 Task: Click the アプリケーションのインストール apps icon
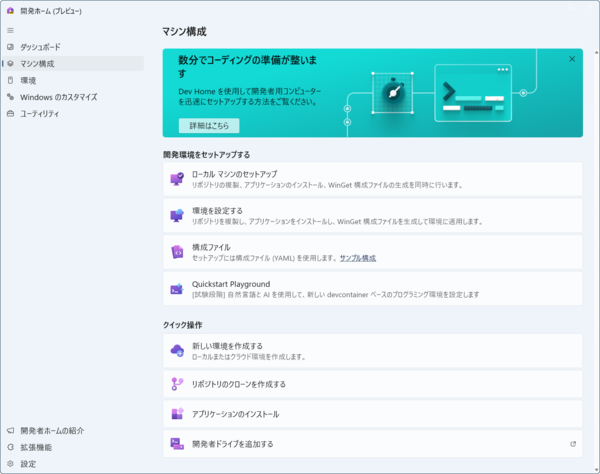click(177, 414)
